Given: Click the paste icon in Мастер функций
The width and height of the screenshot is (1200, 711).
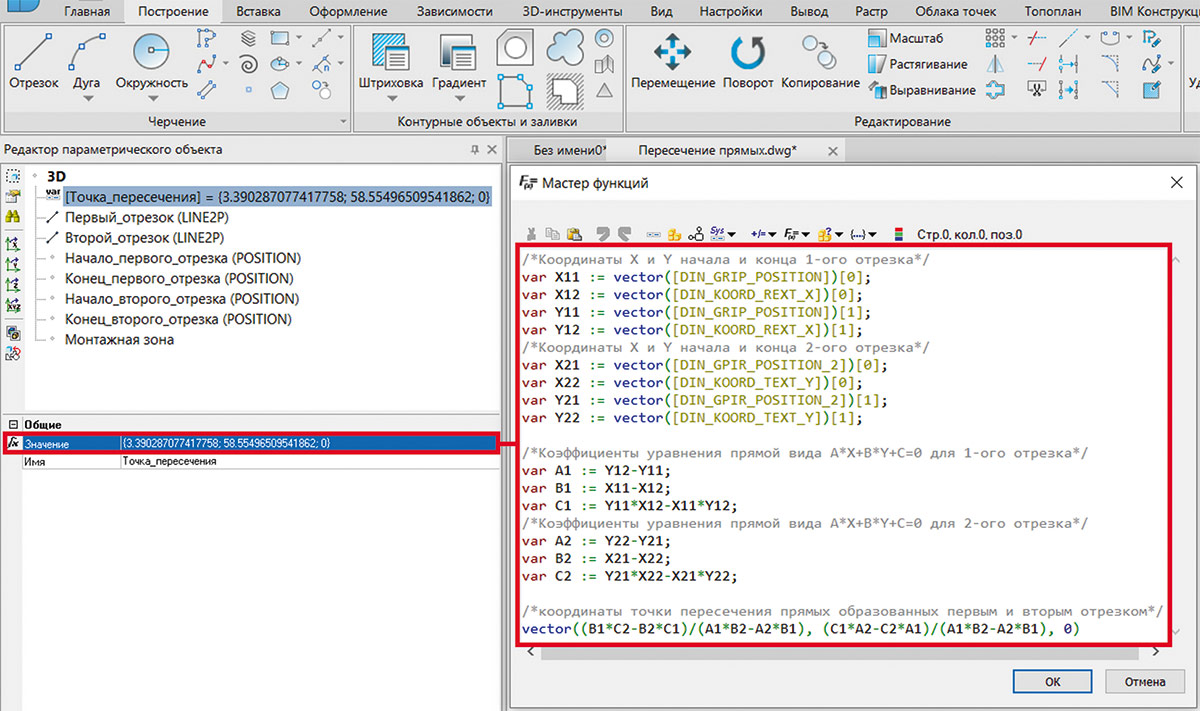Looking at the screenshot, I should pos(574,234).
